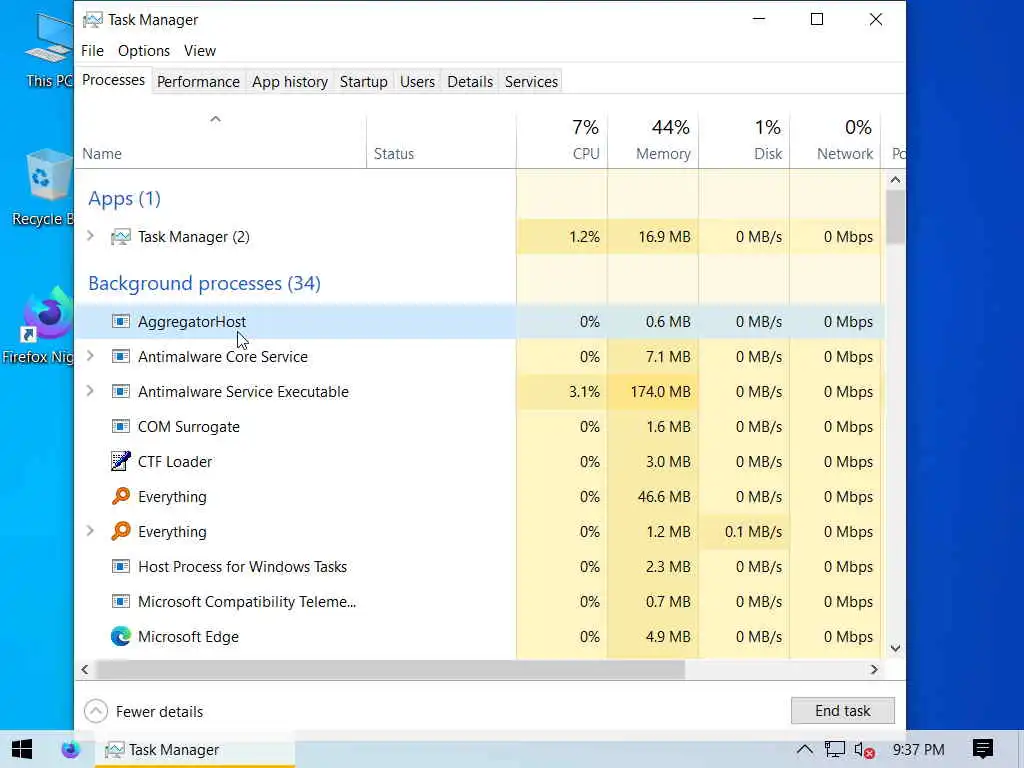Click the Task Manager app row icon
Viewport: 1024px width, 768px height.
(121, 236)
